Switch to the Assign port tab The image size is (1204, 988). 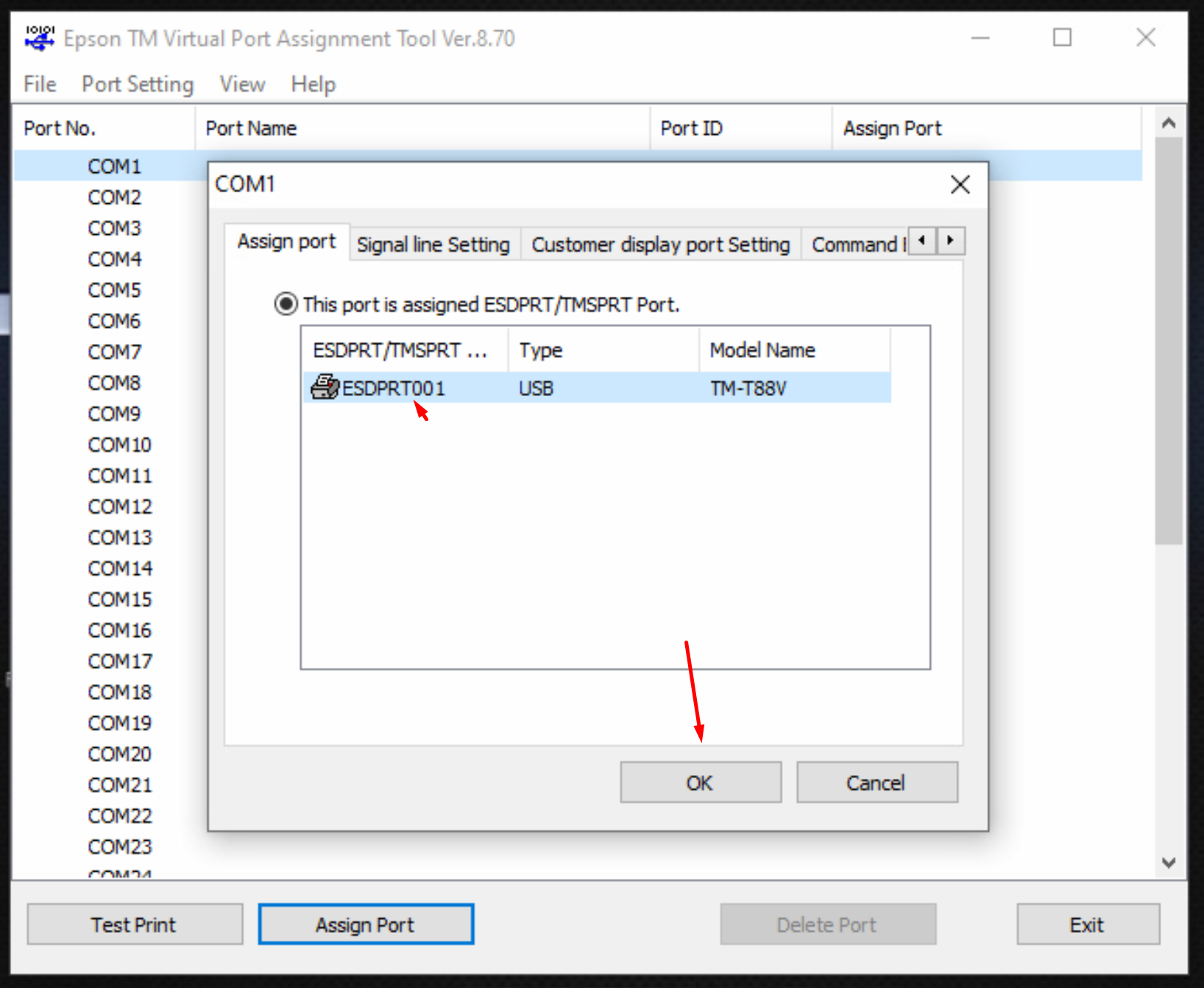point(286,241)
